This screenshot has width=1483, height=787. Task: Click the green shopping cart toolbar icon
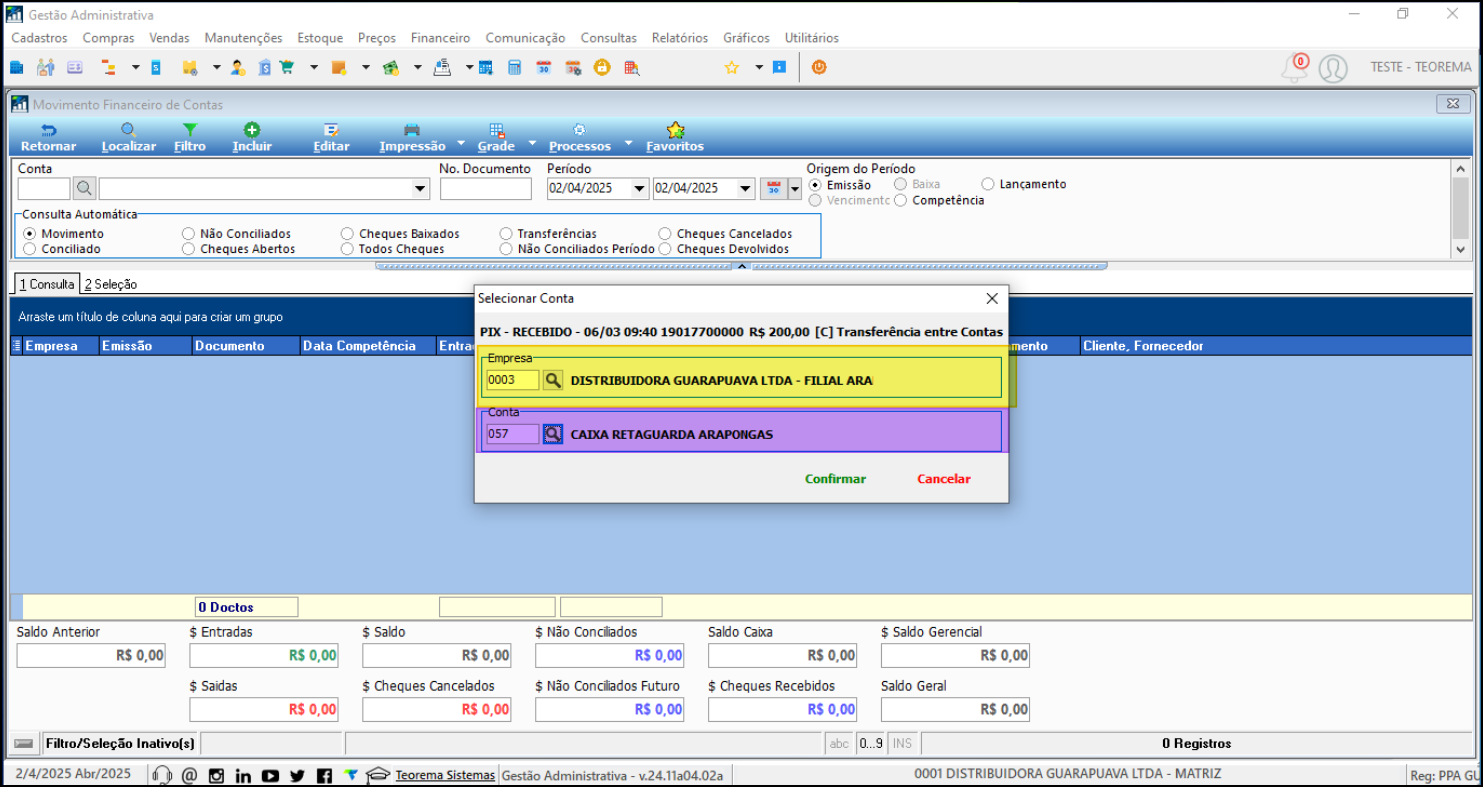click(287, 67)
